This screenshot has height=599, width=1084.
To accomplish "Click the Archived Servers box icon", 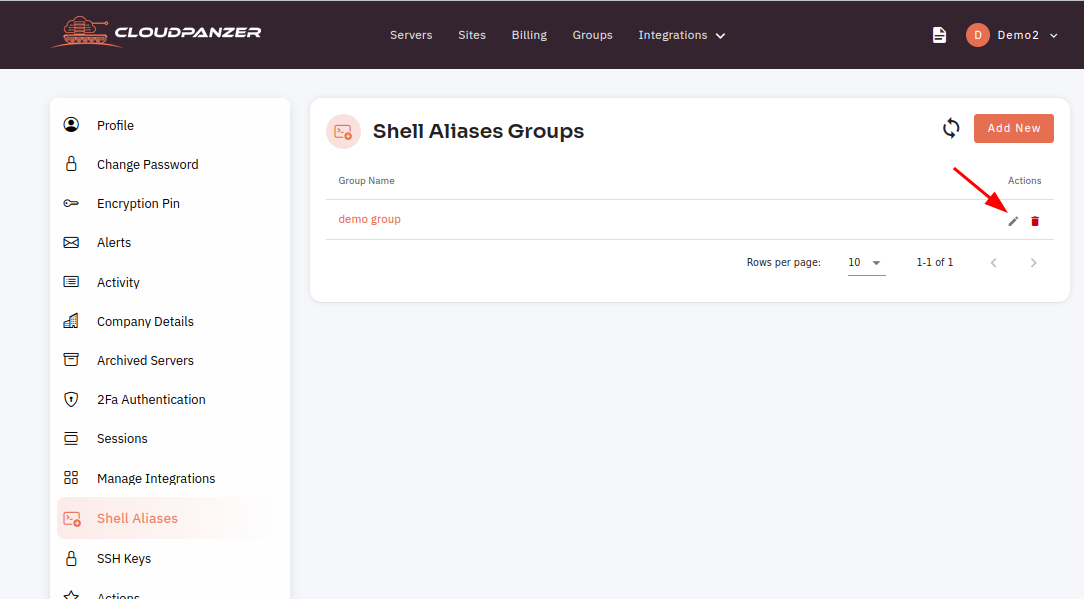I will pos(71,360).
